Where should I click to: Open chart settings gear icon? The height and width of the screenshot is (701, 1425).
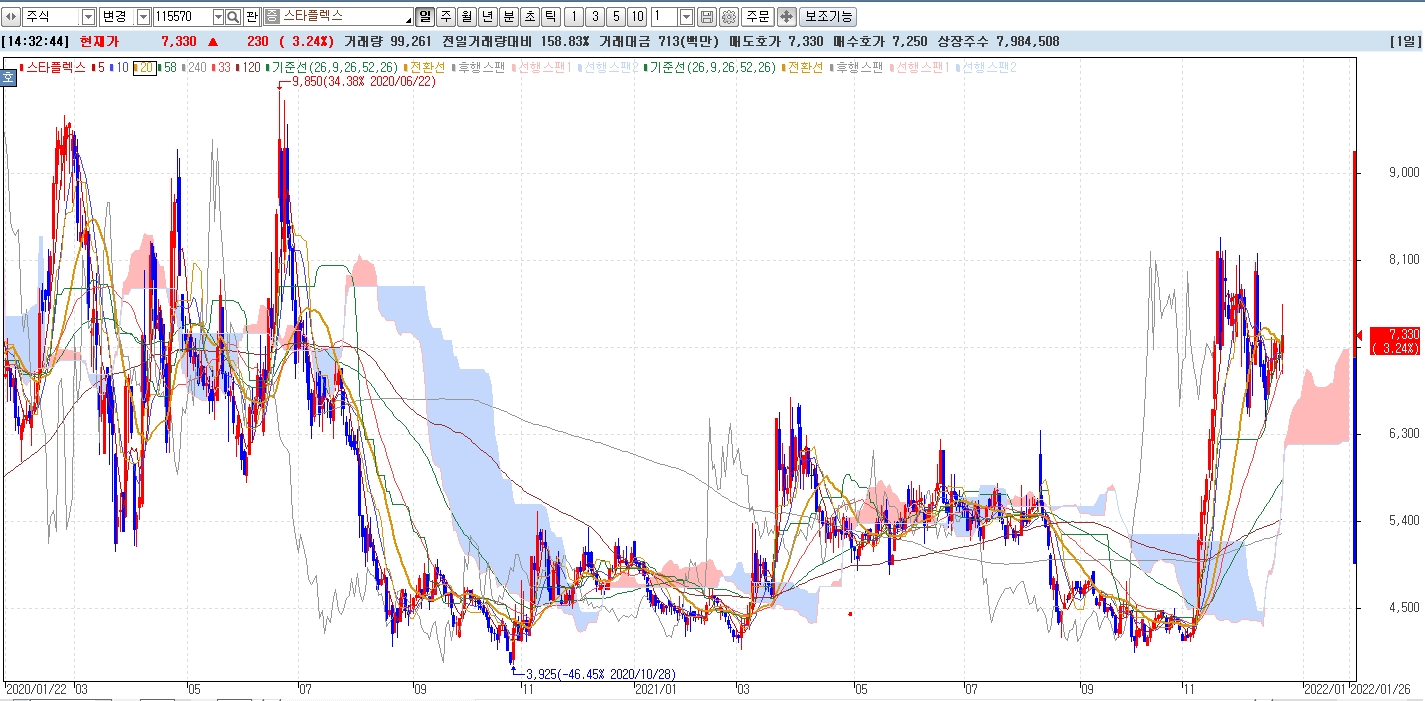tap(729, 17)
